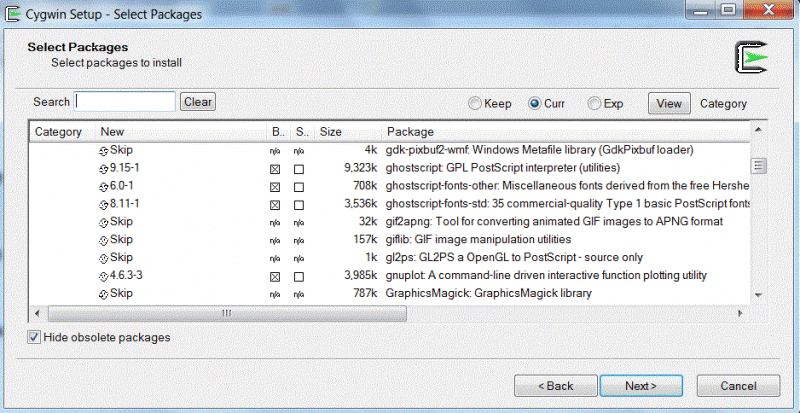
Task: Click the cycle icon for gl2ps Skip
Action: pos(104,259)
